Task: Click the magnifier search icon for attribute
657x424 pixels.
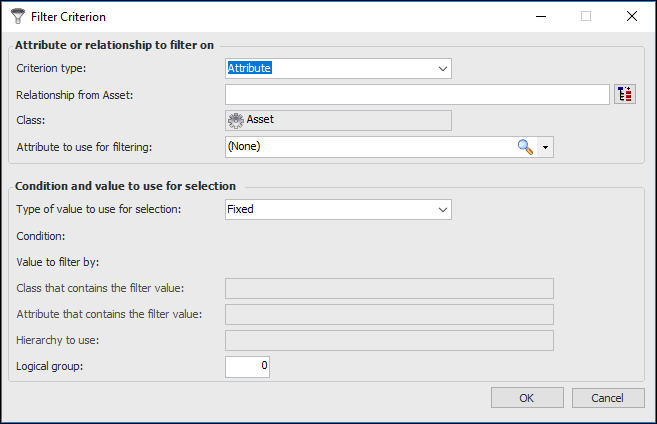Action: click(525, 147)
